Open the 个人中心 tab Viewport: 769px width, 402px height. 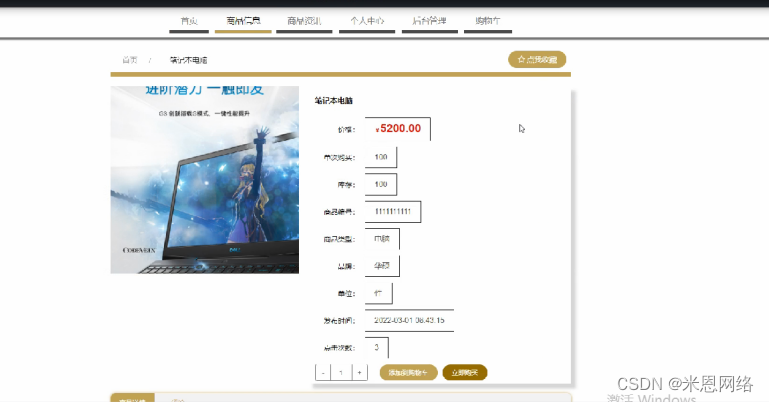coord(367,21)
